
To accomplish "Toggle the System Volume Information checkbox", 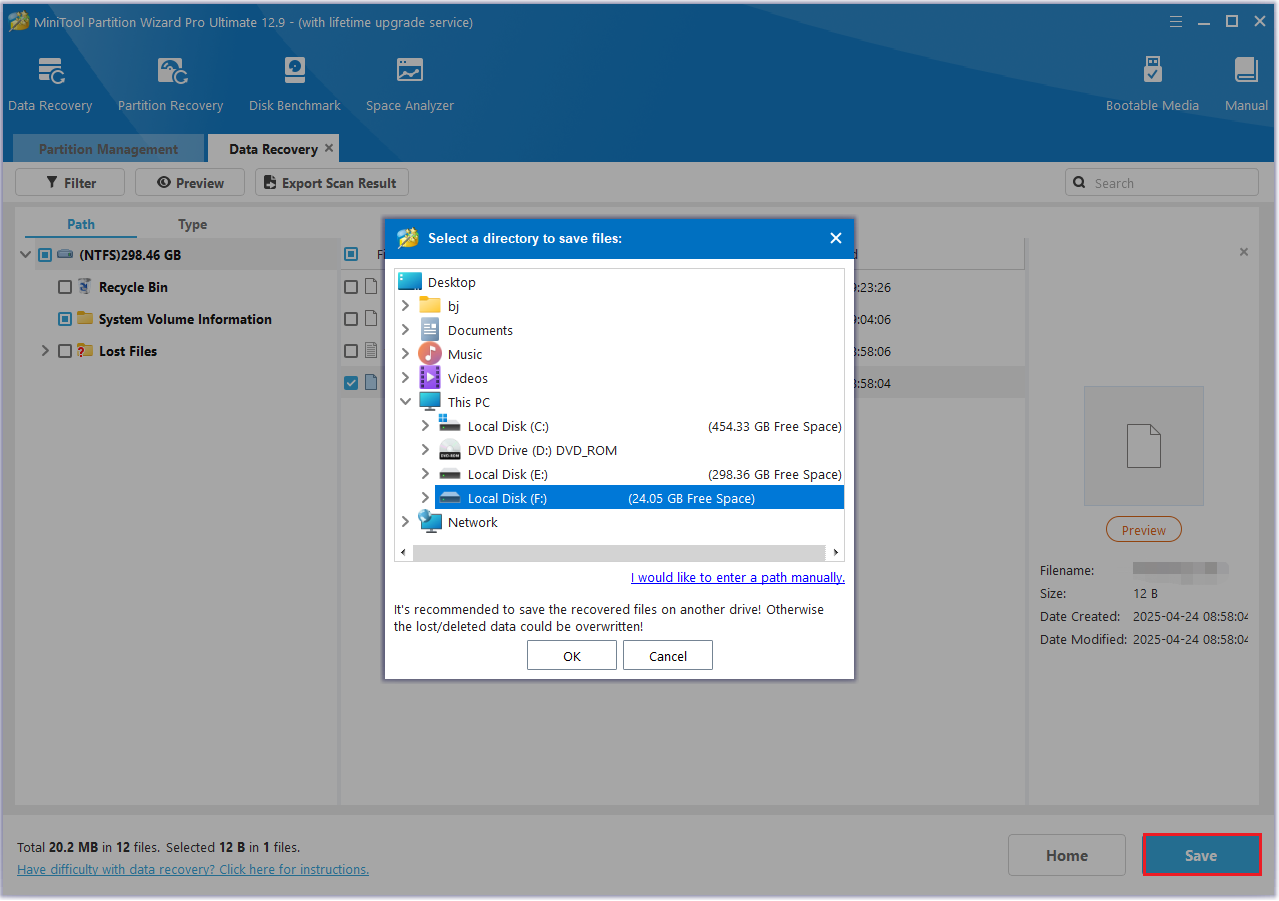I will (x=65, y=319).
